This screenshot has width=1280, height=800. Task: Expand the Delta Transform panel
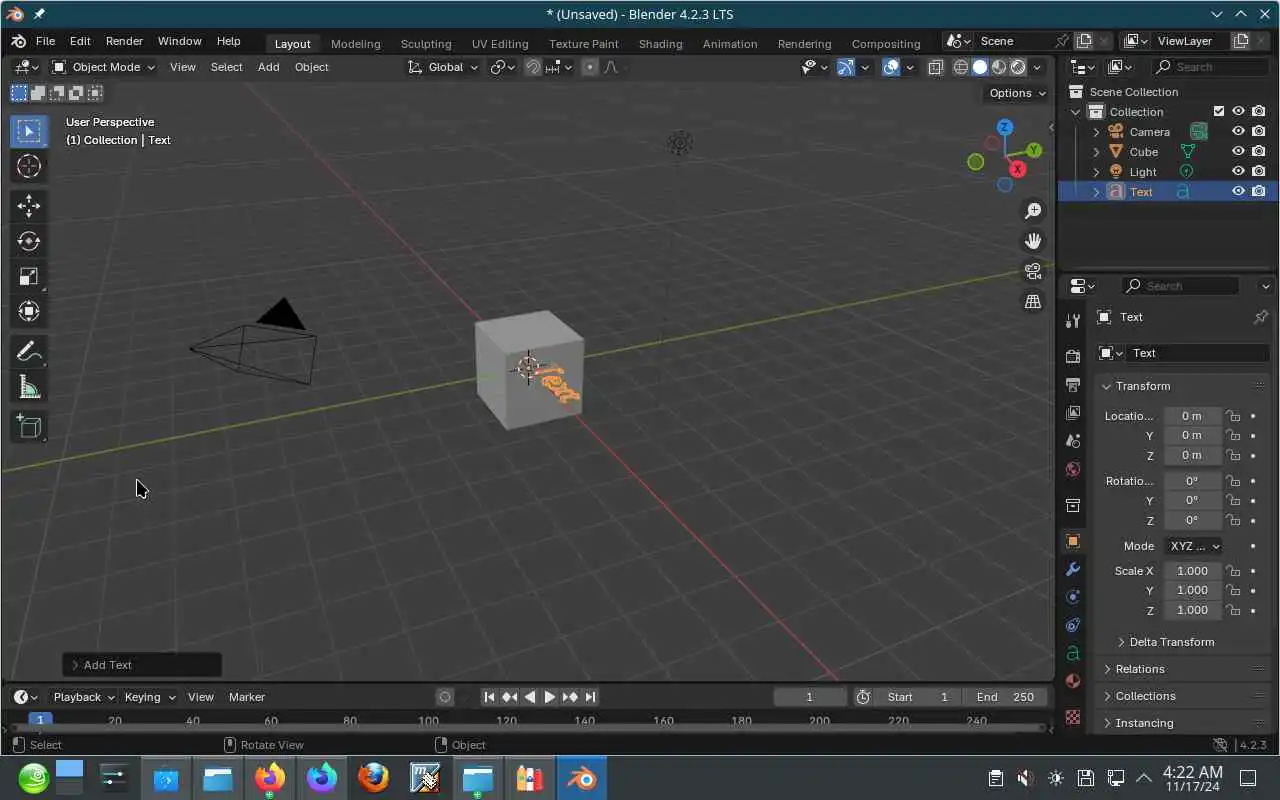1165,642
